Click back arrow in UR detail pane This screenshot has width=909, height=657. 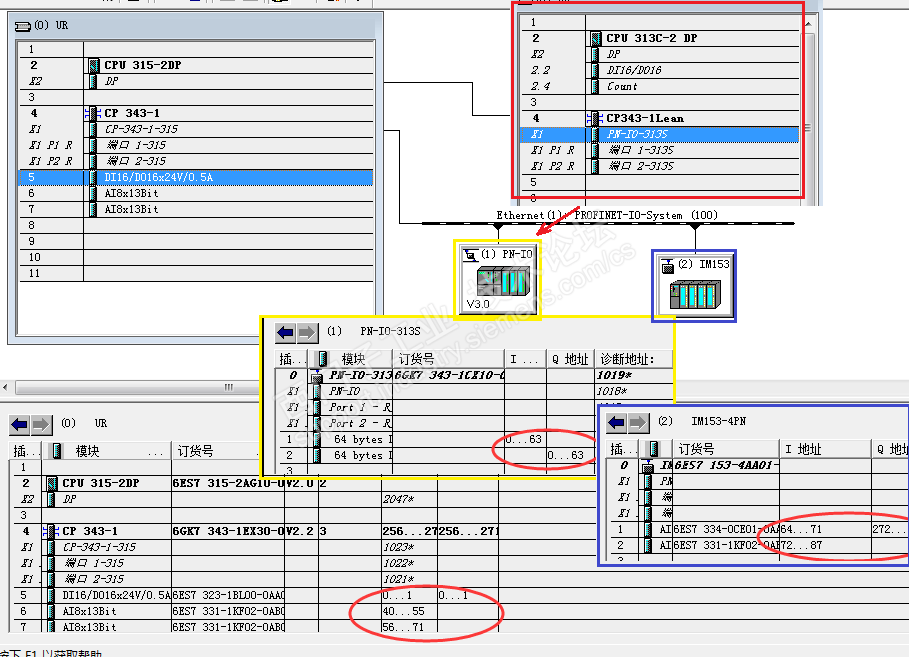click(20, 424)
